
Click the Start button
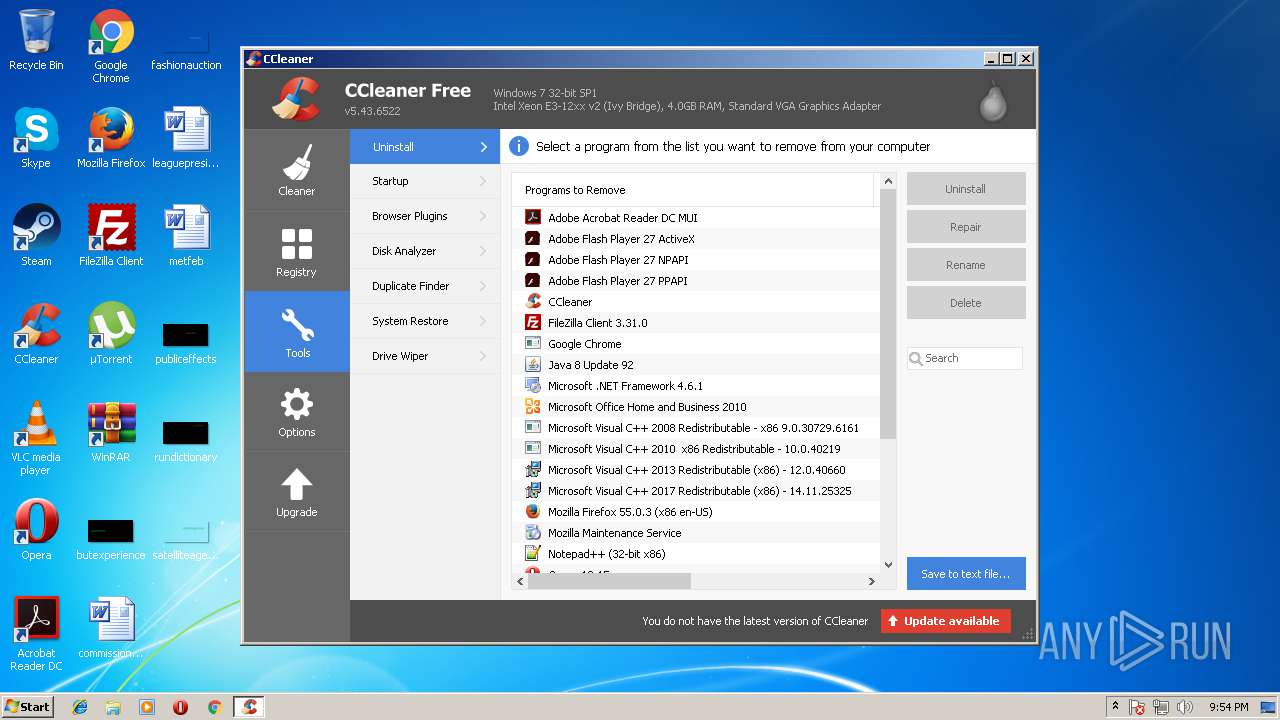point(27,706)
